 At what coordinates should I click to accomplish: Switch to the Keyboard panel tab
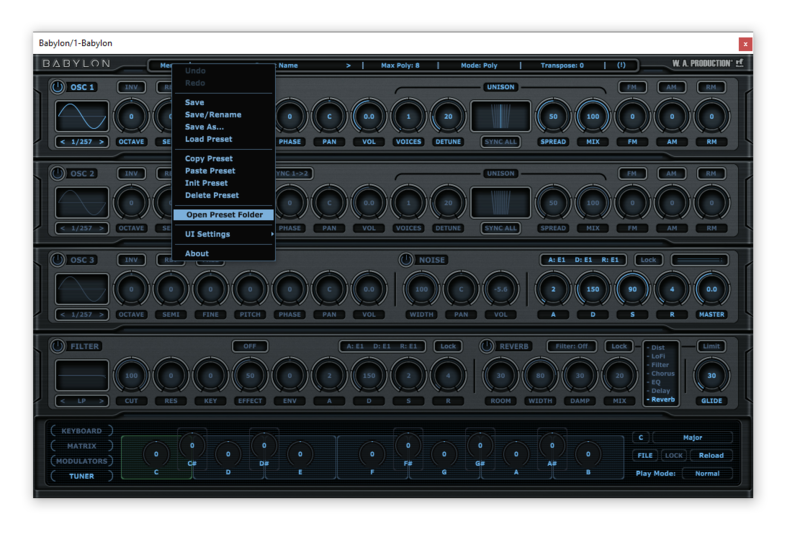pyautogui.click(x=82, y=431)
